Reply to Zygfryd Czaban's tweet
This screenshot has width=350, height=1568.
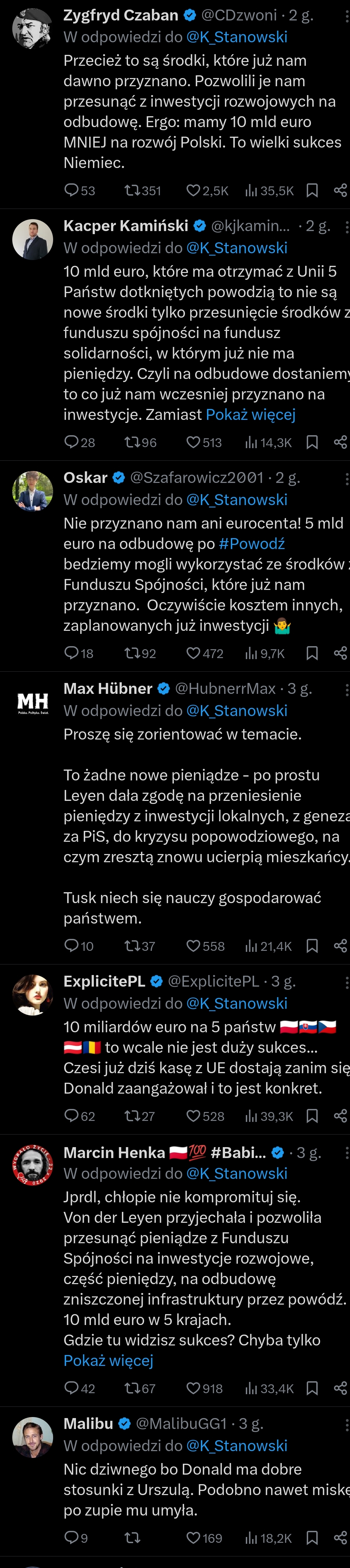tap(72, 191)
